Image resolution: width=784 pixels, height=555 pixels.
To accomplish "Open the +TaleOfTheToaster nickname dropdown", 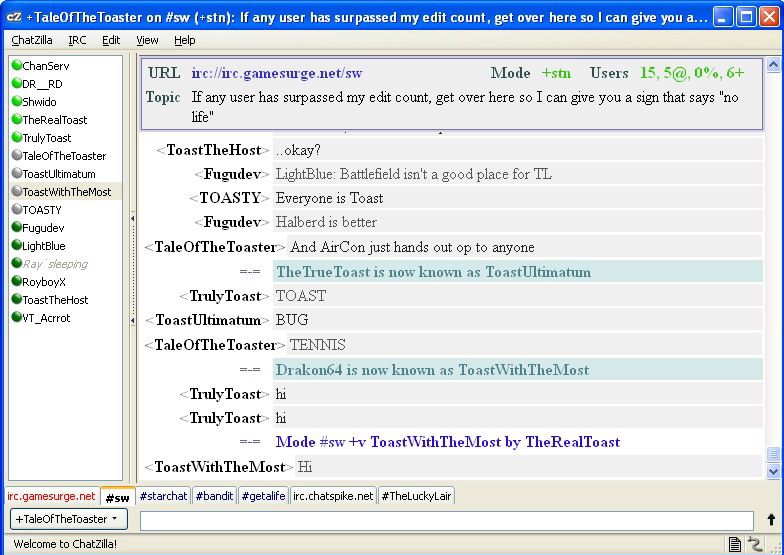I will click(67, 519).
